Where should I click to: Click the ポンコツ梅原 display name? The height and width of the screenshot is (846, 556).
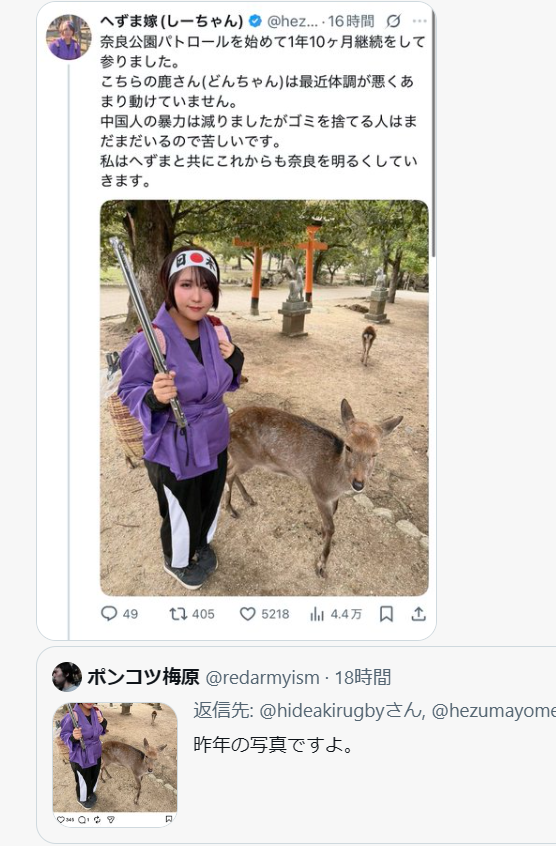(143, 677)
